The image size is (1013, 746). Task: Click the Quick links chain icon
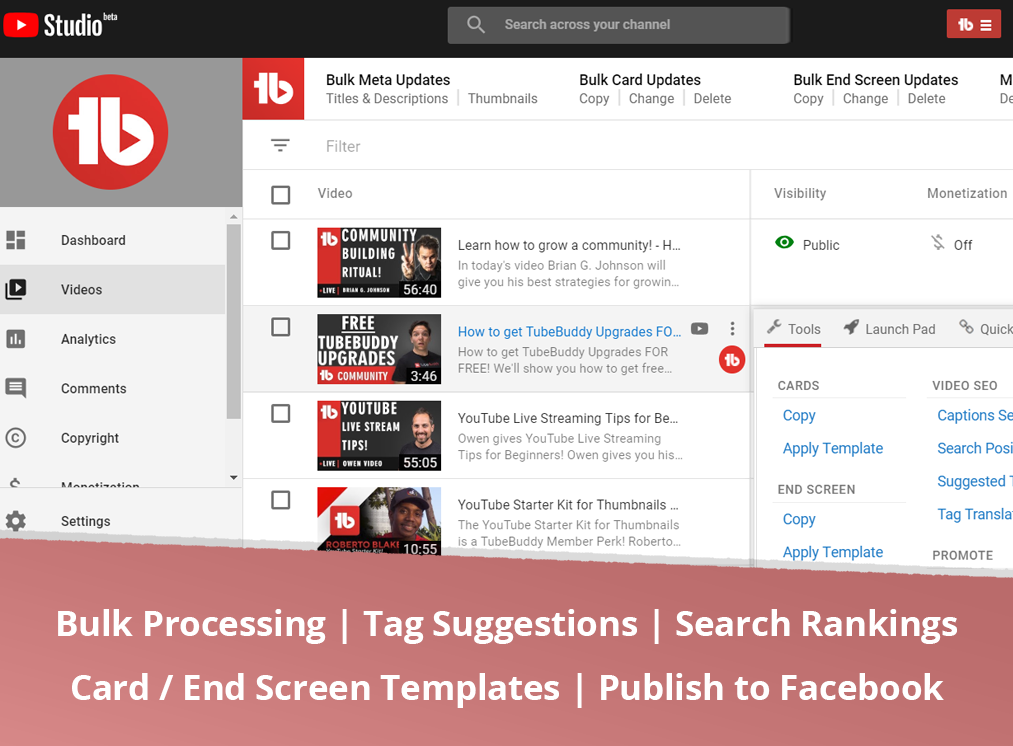coord(966,327)
